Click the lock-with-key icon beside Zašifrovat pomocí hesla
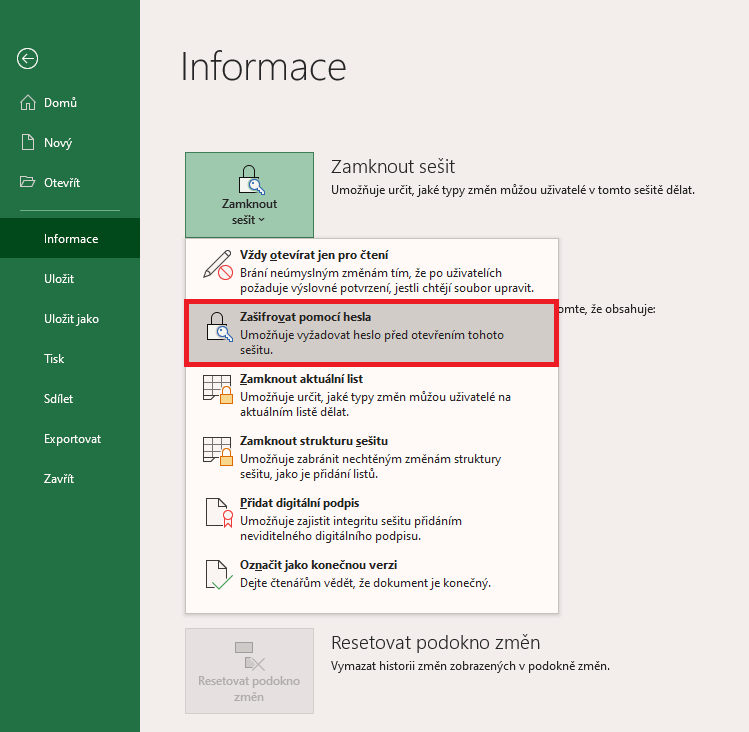Viewport: 749px width, 732px height. (x=219, y=326)
